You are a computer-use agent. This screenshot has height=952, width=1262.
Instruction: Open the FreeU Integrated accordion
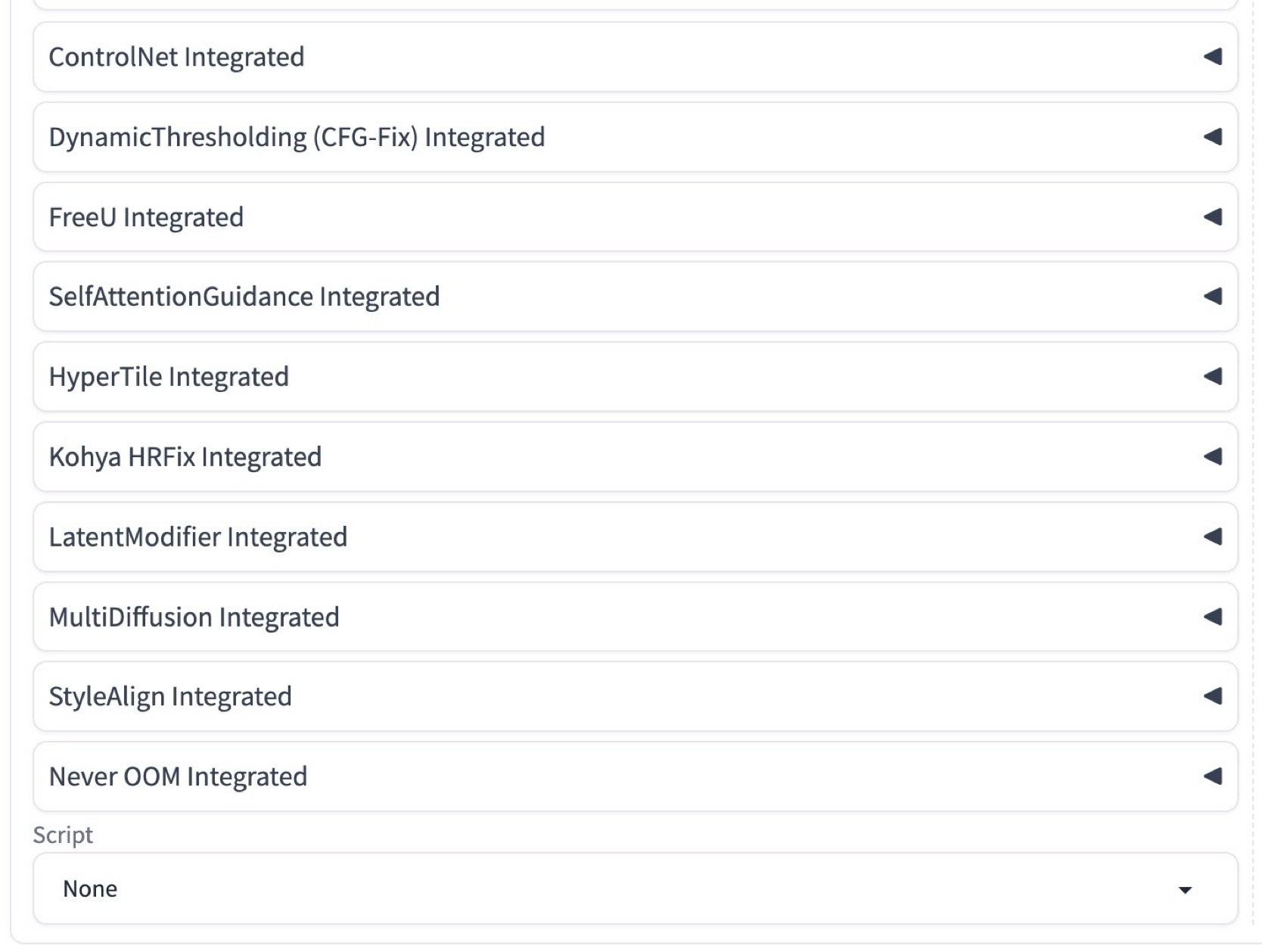[x=146, y=218]
